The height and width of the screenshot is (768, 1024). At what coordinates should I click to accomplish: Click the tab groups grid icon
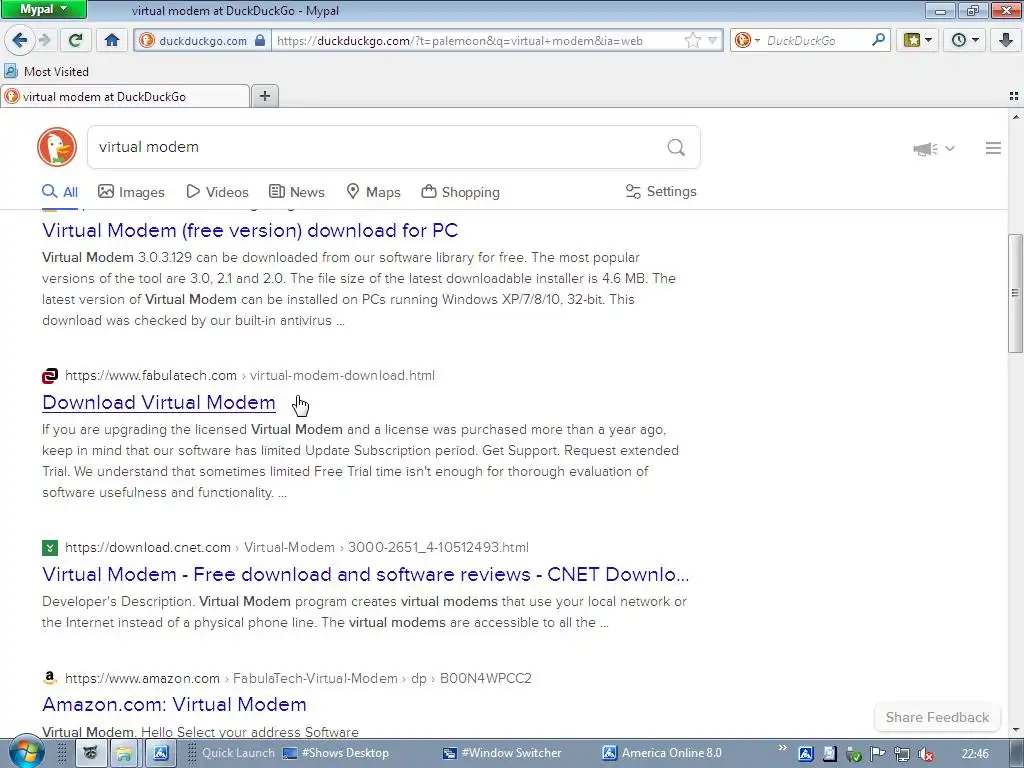click(x=1014, y=96)
